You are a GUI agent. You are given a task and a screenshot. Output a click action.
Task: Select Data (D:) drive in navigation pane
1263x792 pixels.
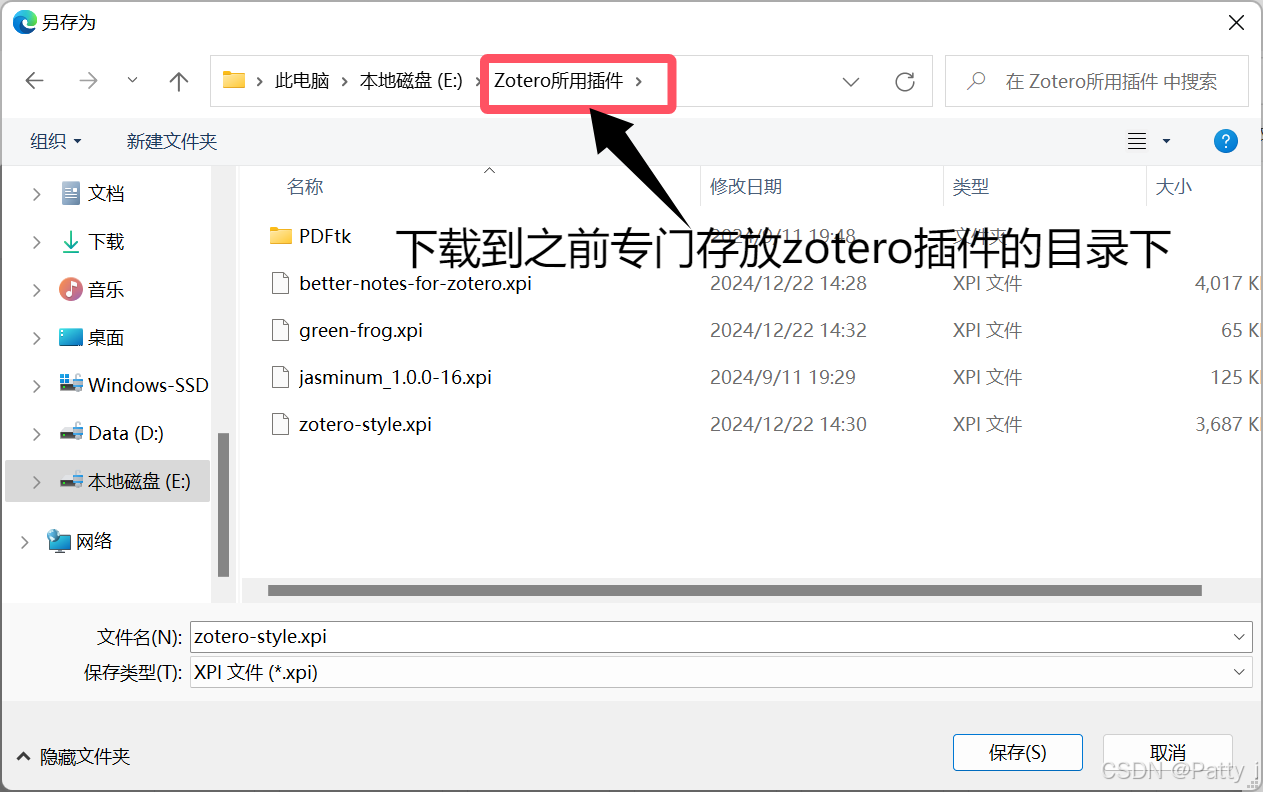[126, 433]
